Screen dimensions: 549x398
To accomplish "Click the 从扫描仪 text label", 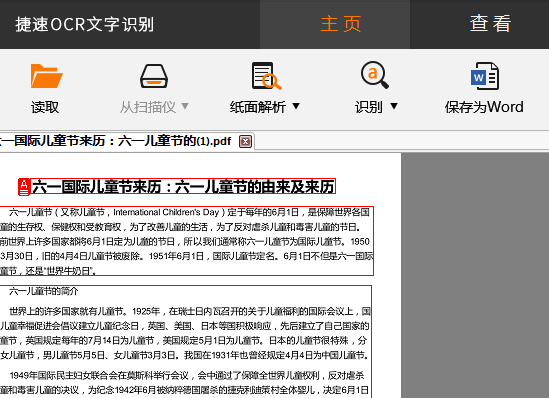I will click(147, 107).
